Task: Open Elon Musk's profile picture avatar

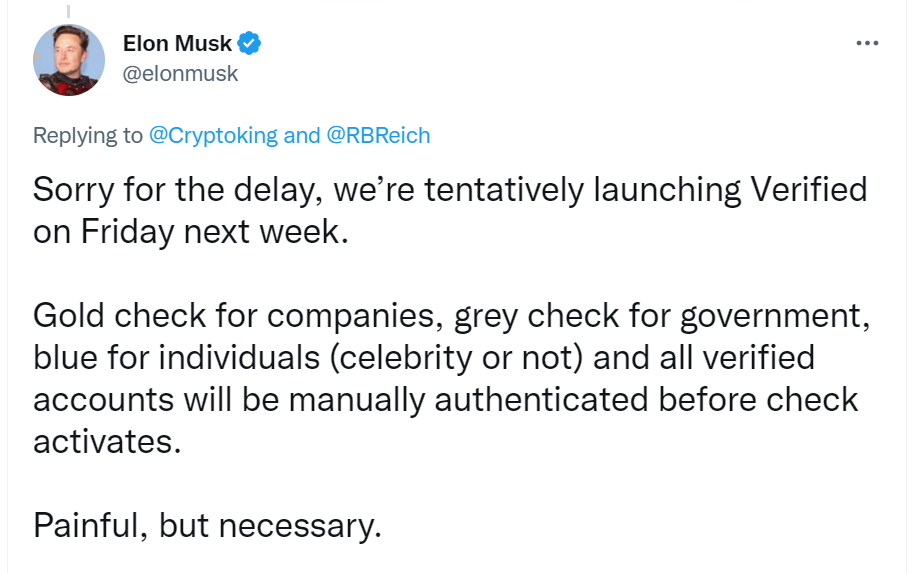Action: (x=68, y=59)
